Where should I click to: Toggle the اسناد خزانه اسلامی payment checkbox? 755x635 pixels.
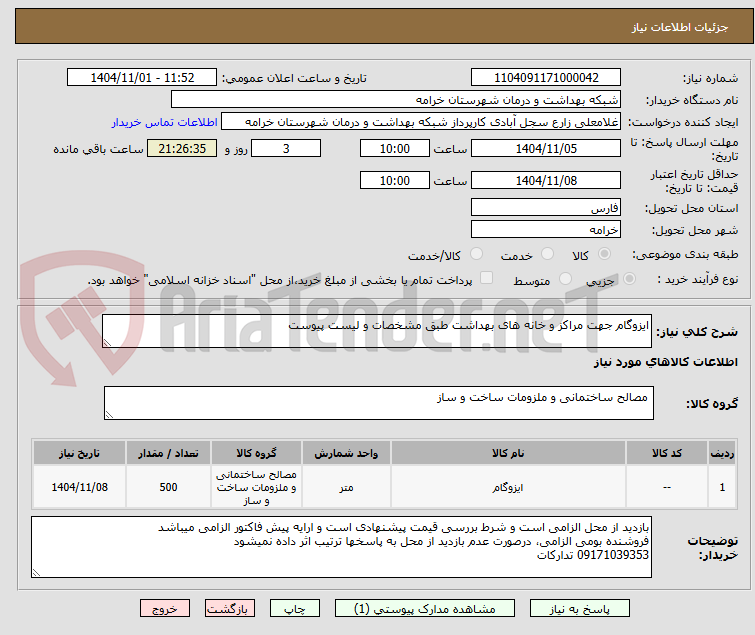click(487, 278)
